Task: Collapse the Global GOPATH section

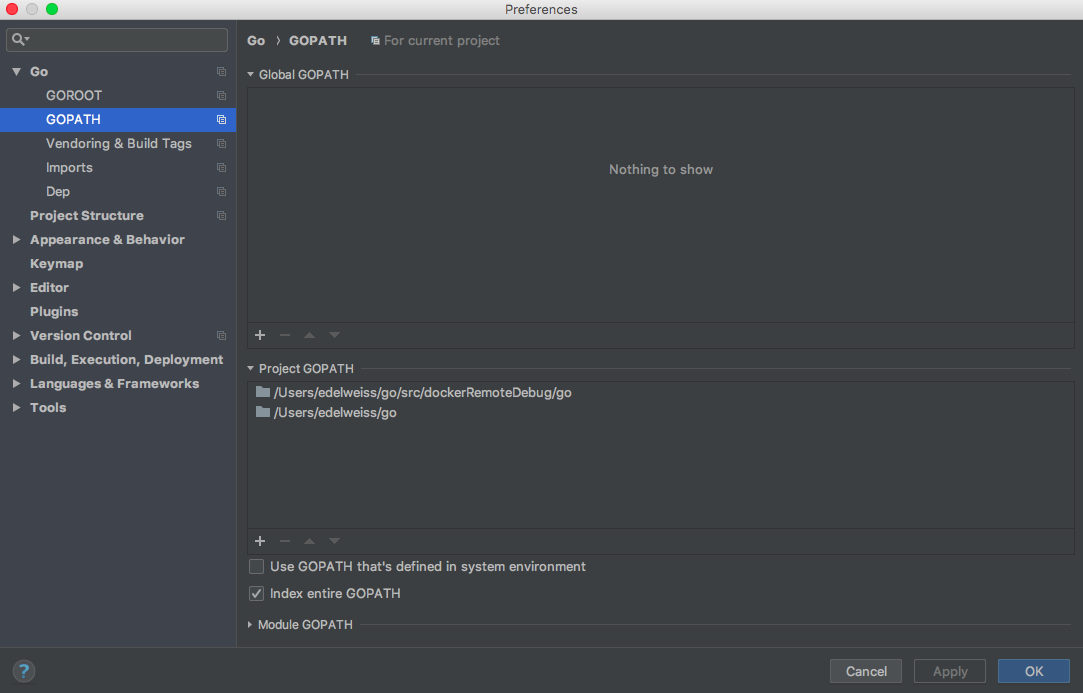Action: tap(251, 75)
